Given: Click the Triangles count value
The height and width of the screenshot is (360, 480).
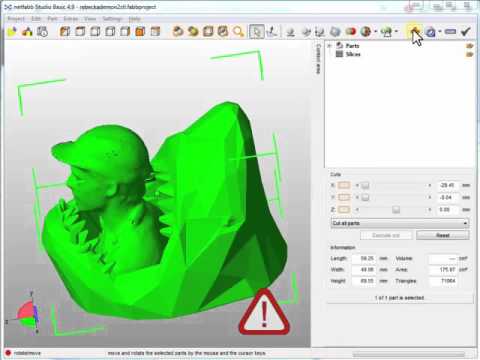Looking at the screenshot, I should click(x=442, y=281).
